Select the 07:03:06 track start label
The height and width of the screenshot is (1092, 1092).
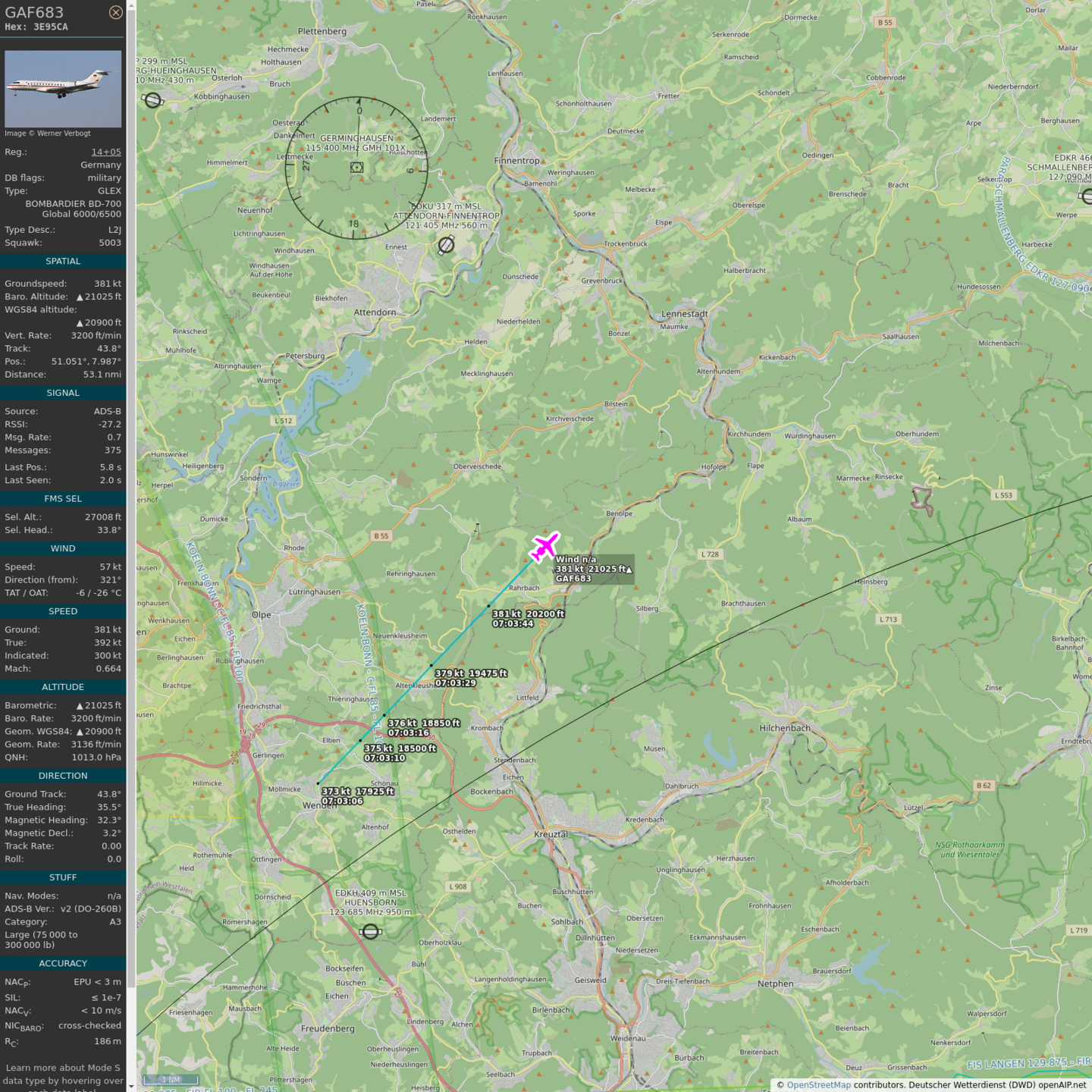coord(342,801)
